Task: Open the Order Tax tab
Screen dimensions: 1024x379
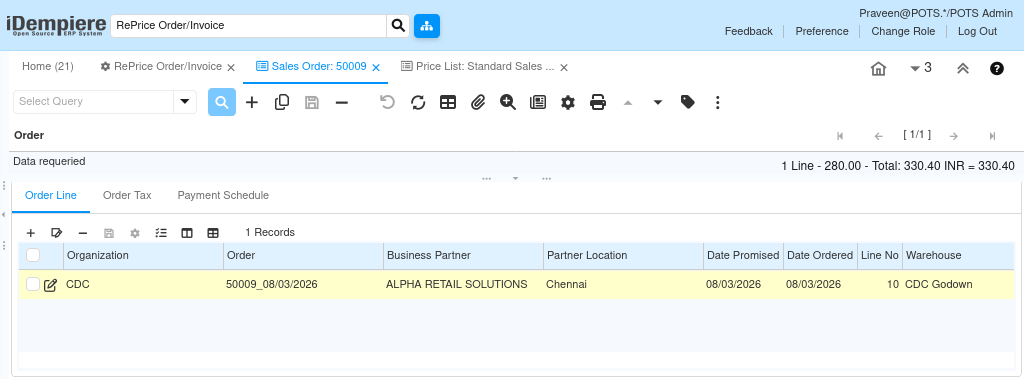Action: tap(127, 195)
